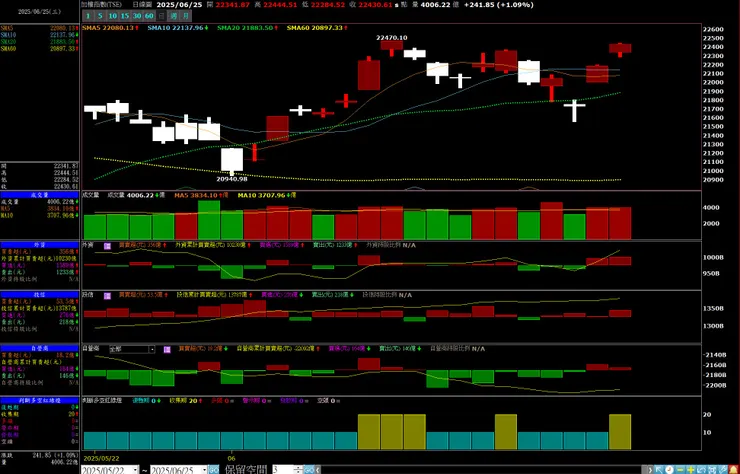740x474 pixels.
Task: Click the 20940.98 low price label
Action: coord(232,179)
